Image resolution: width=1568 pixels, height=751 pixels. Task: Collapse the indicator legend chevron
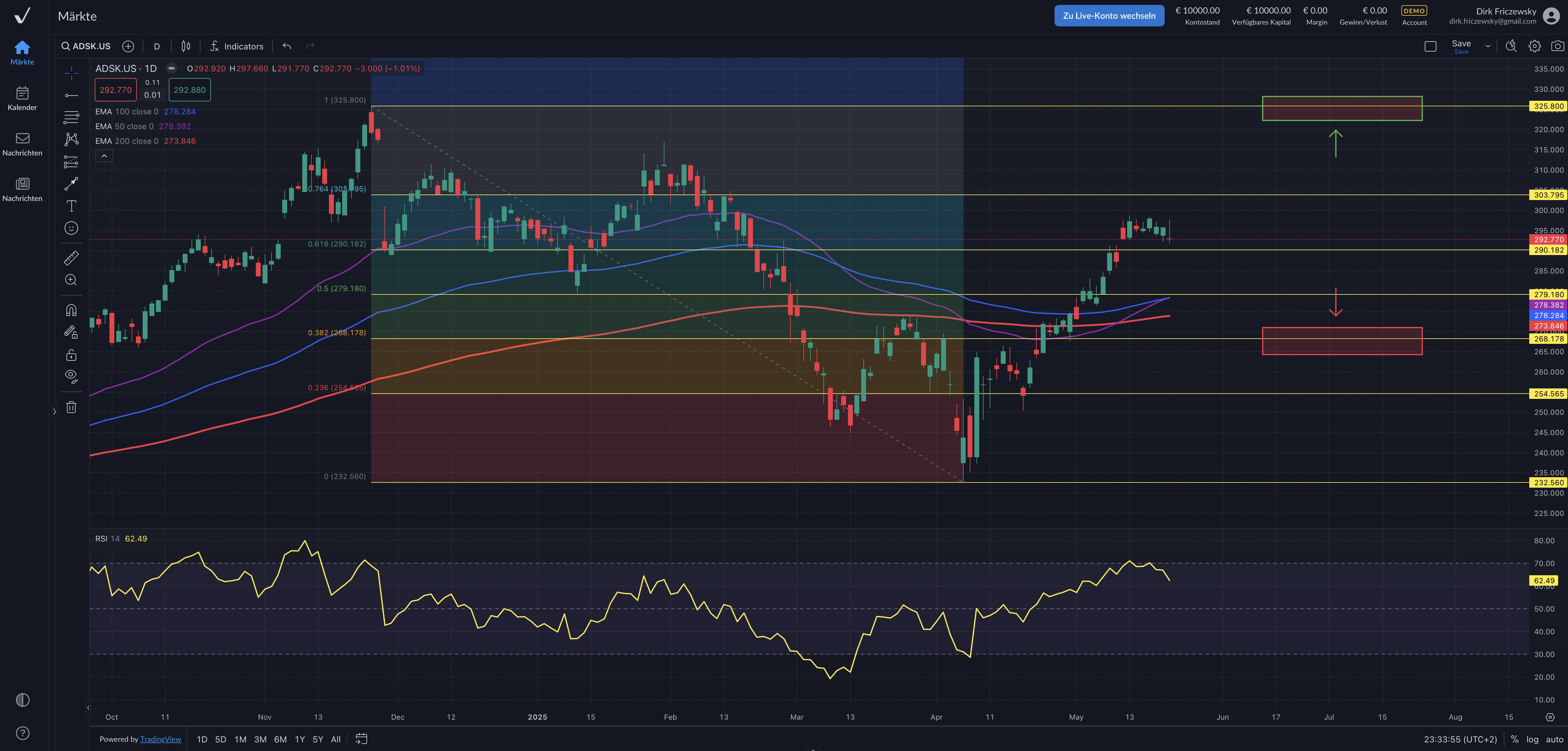[104, 156]
